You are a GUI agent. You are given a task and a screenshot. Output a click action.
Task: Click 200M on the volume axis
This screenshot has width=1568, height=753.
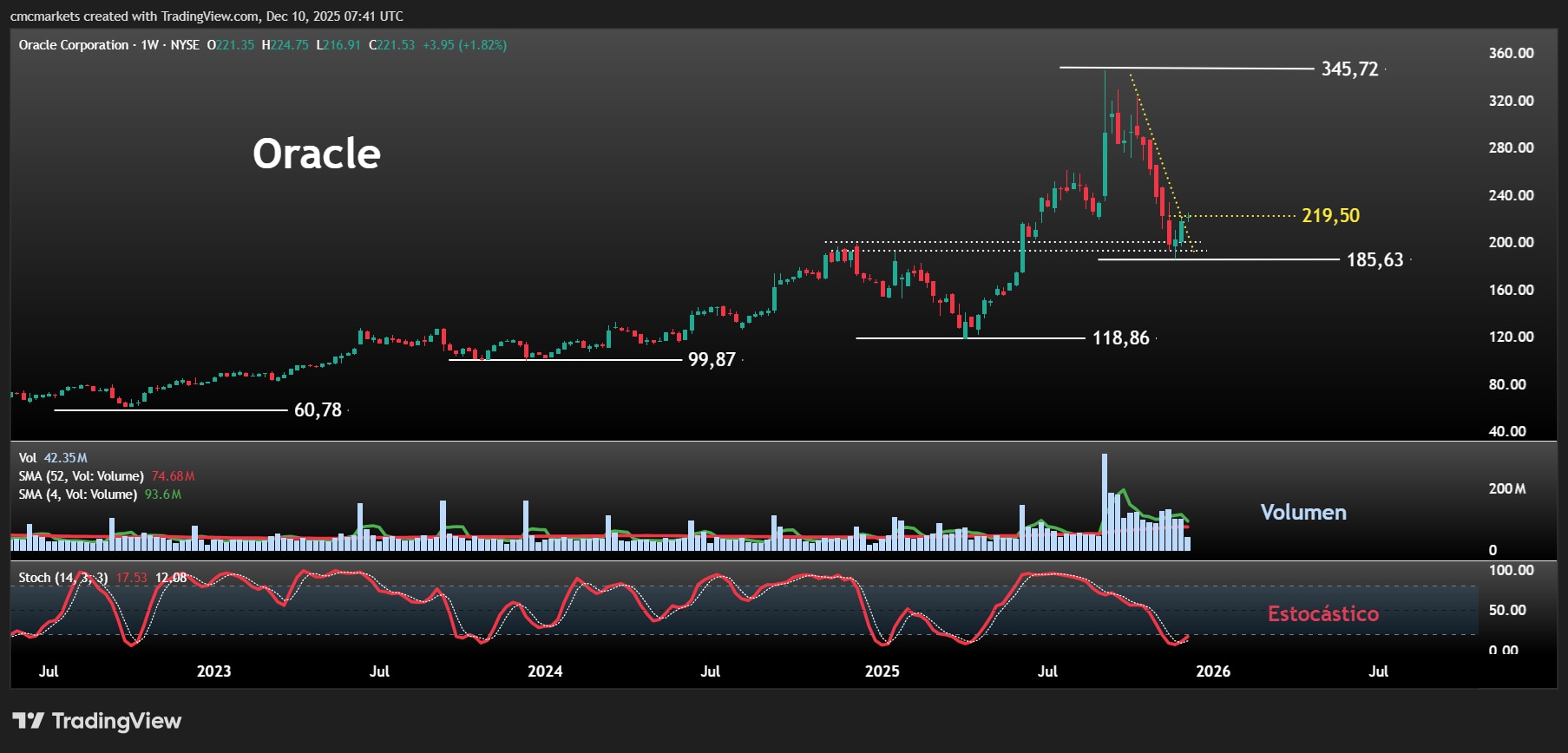coord(1507,489)
